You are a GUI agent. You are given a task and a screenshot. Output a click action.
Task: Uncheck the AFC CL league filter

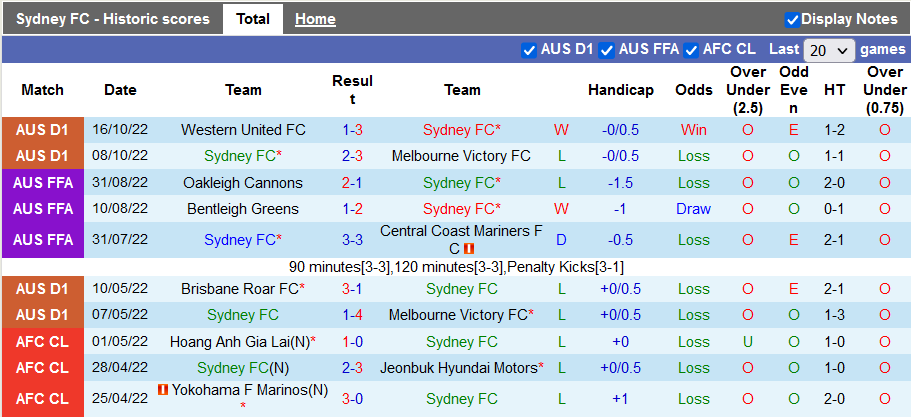tap(690, 51)
